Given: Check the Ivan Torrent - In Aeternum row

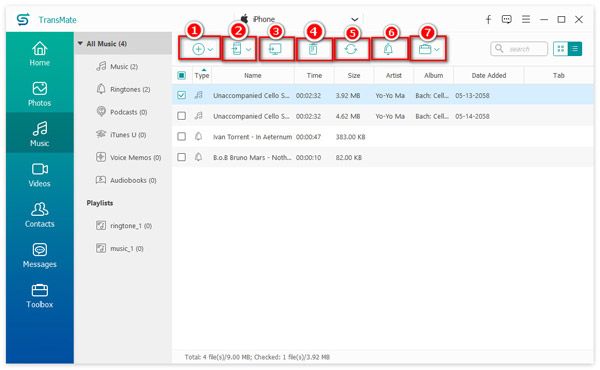Looking at the screenshot, I should (x=181, y=136).
